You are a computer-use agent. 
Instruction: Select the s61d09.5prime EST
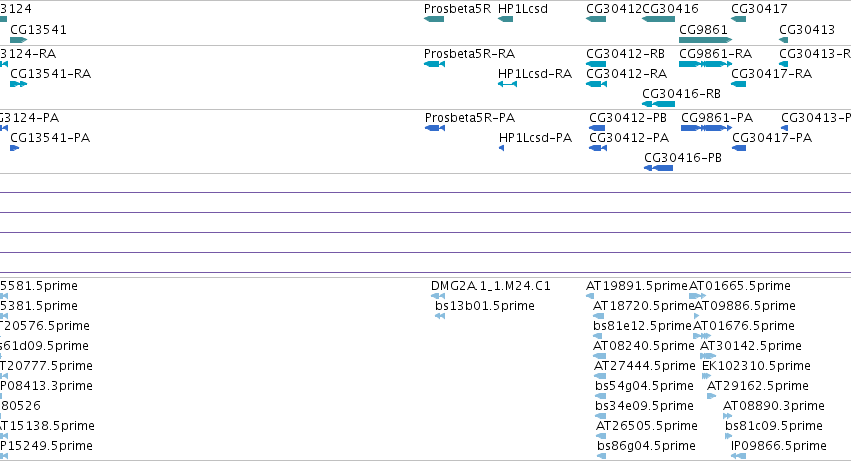click(x=1, y=356)
